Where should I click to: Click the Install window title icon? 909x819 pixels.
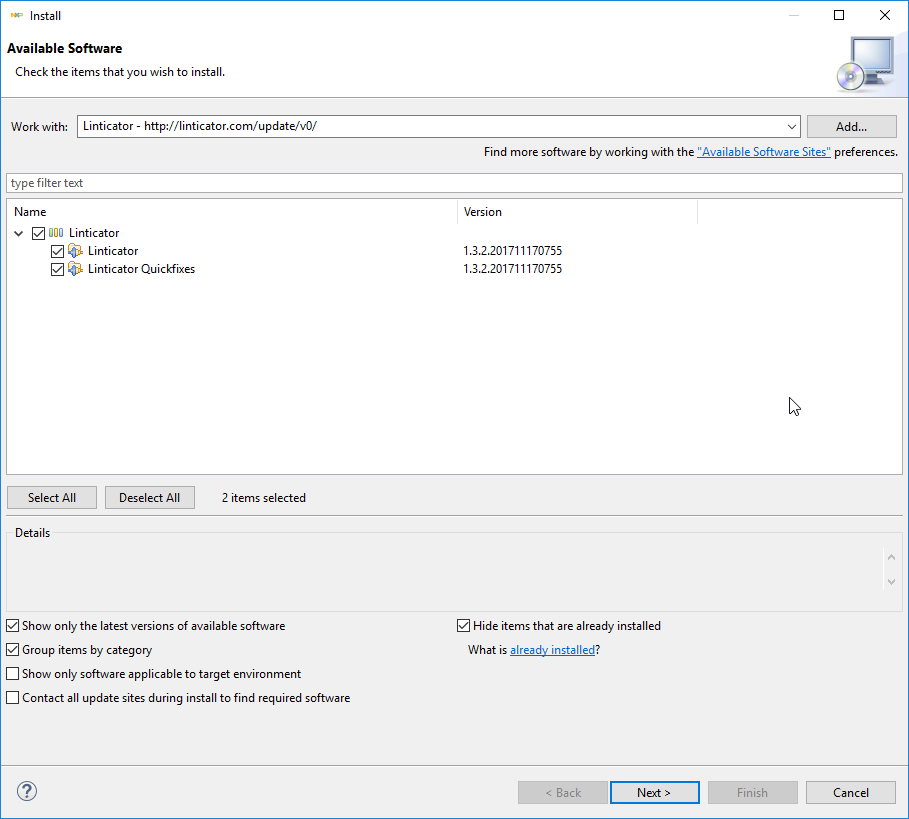click(x=17, y=16)
